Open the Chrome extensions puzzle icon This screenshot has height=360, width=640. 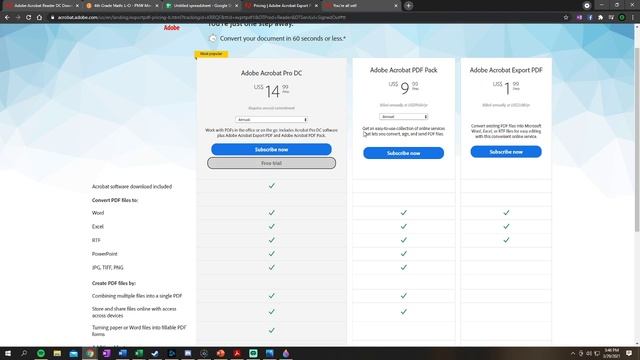600,18
